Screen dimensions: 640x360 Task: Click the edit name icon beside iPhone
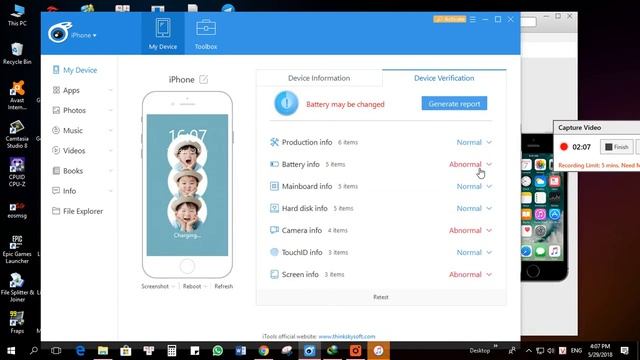203,80
